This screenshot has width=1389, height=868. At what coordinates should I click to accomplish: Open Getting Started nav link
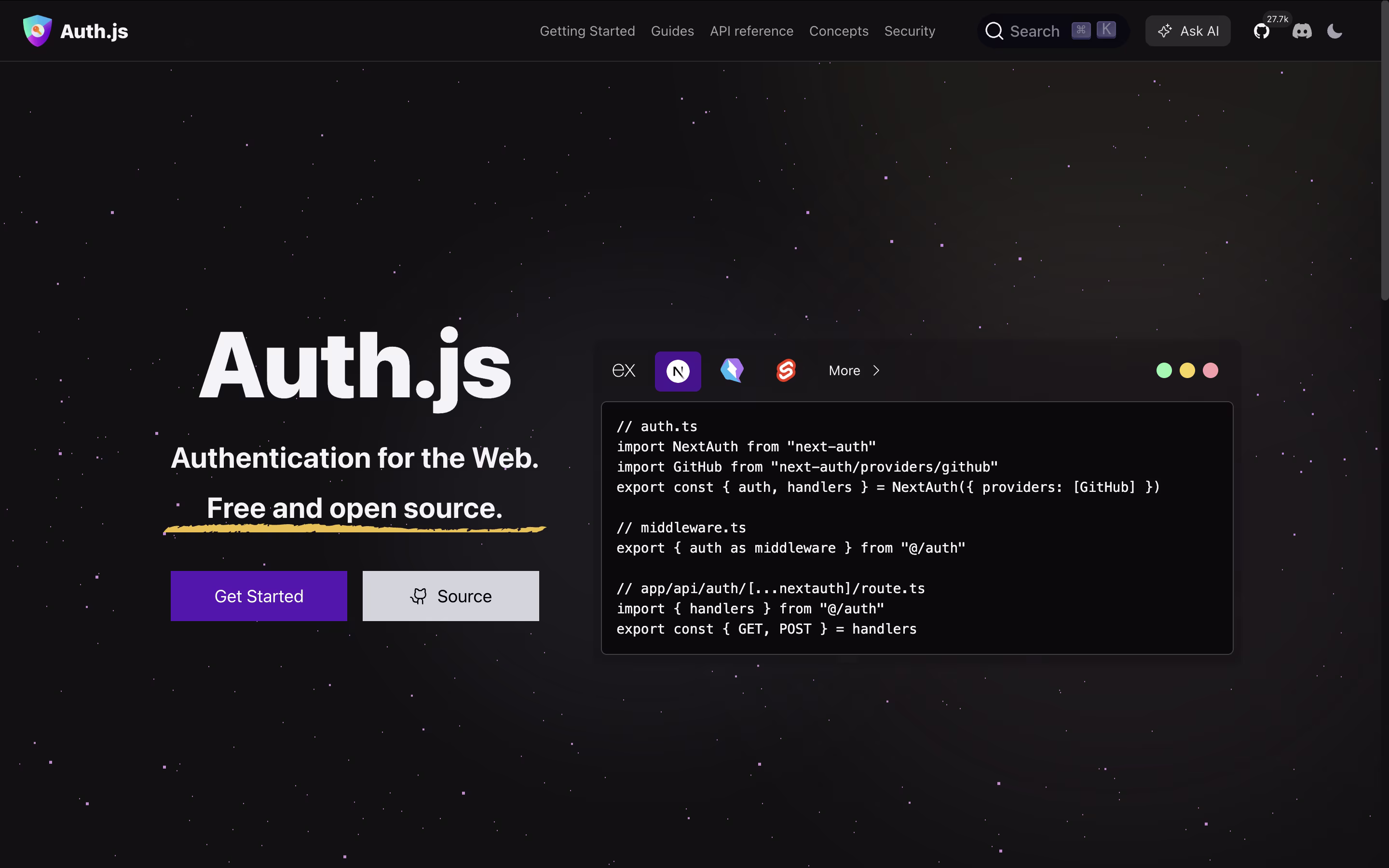587,31
